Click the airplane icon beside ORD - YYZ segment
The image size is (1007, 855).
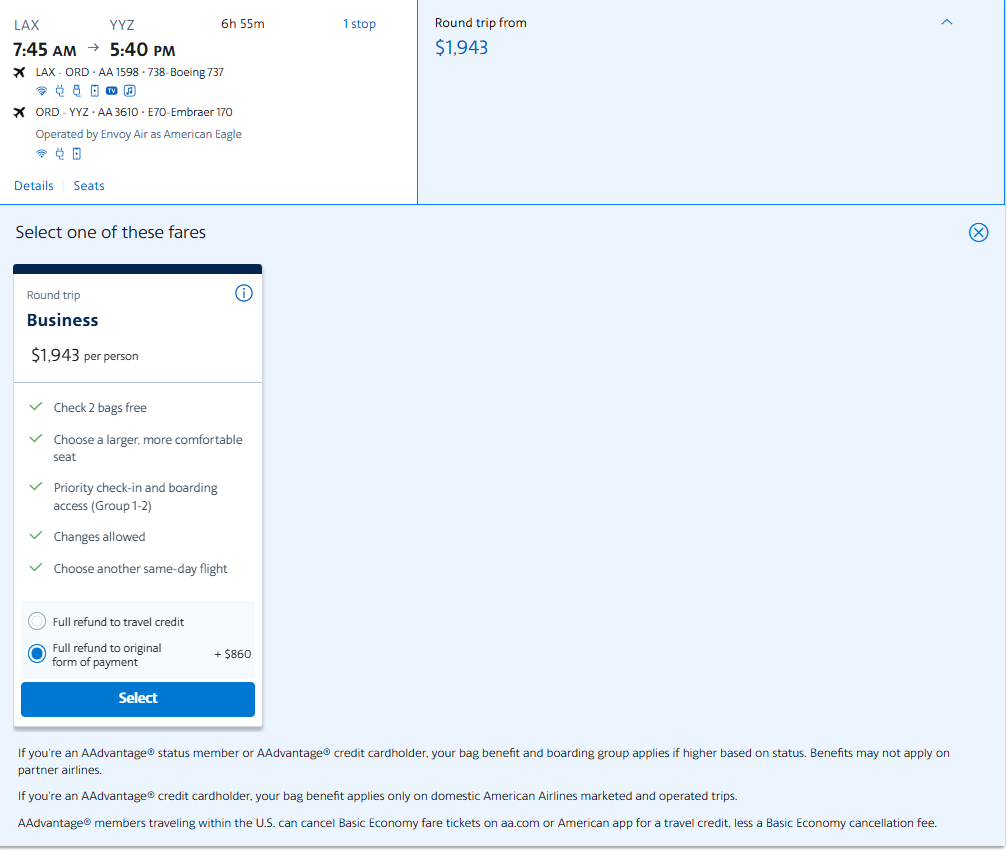coord(19,112)
